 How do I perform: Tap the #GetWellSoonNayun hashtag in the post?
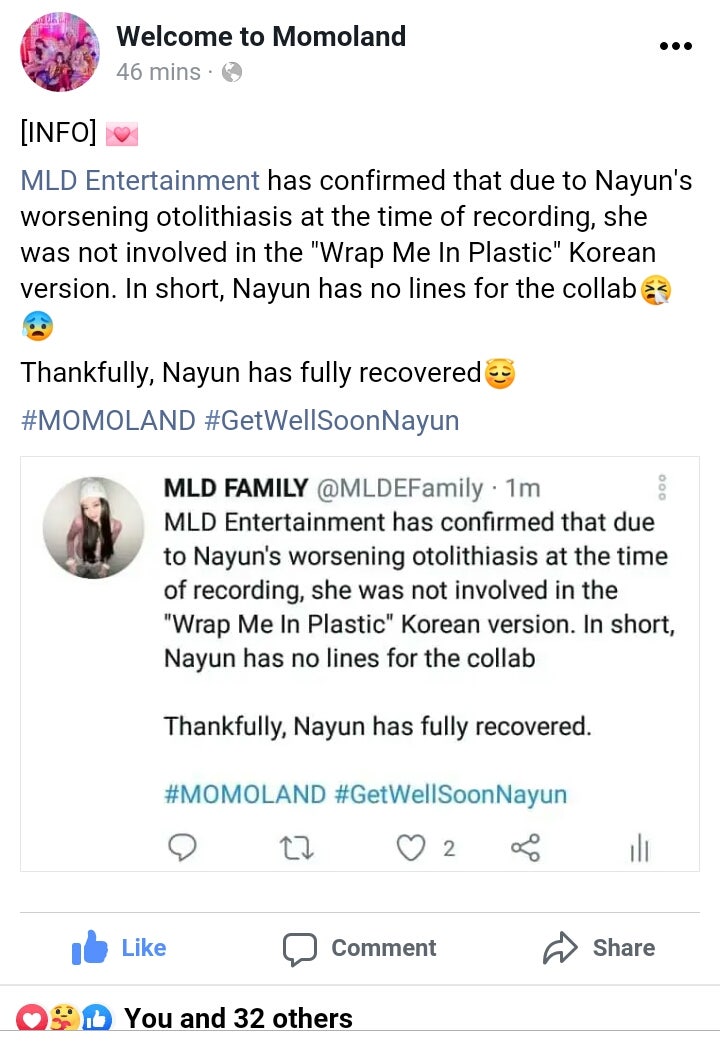coord(332,420)
